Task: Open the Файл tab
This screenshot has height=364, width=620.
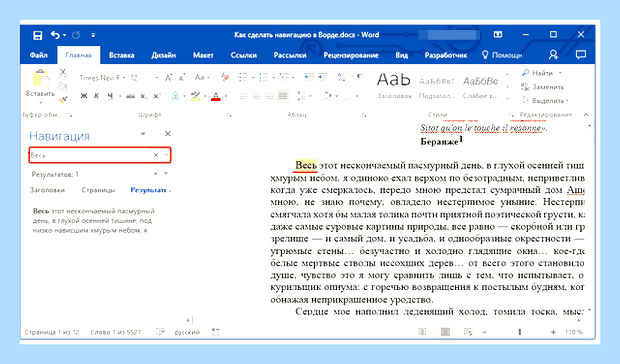Action: tap(38, 55)
